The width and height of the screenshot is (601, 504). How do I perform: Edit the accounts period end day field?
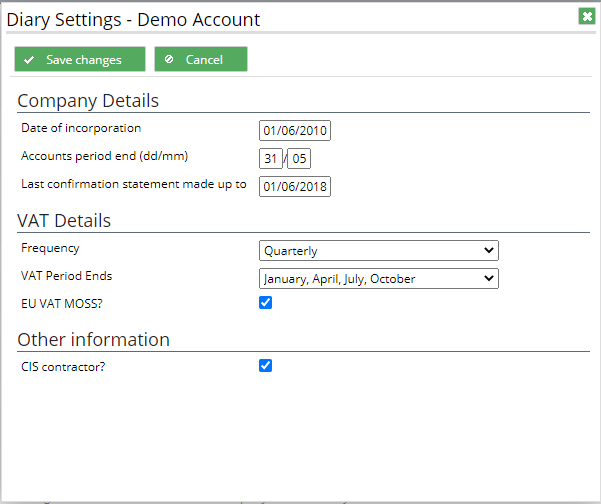(271, 158)
